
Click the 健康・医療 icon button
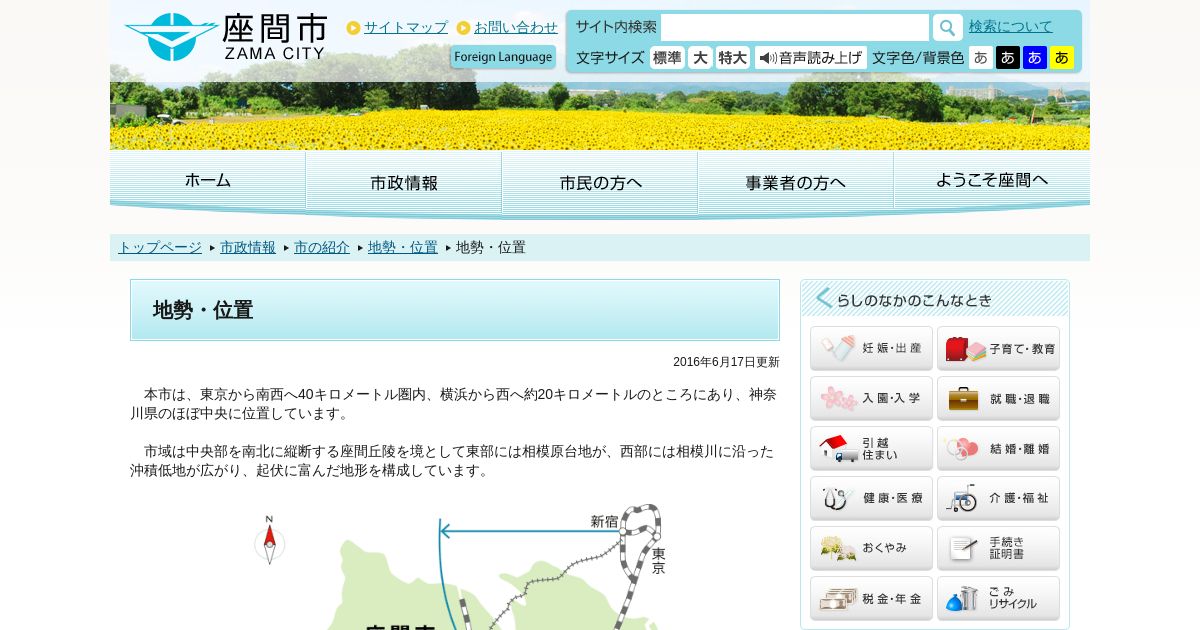pyautogui.click(x=871, y=498)
